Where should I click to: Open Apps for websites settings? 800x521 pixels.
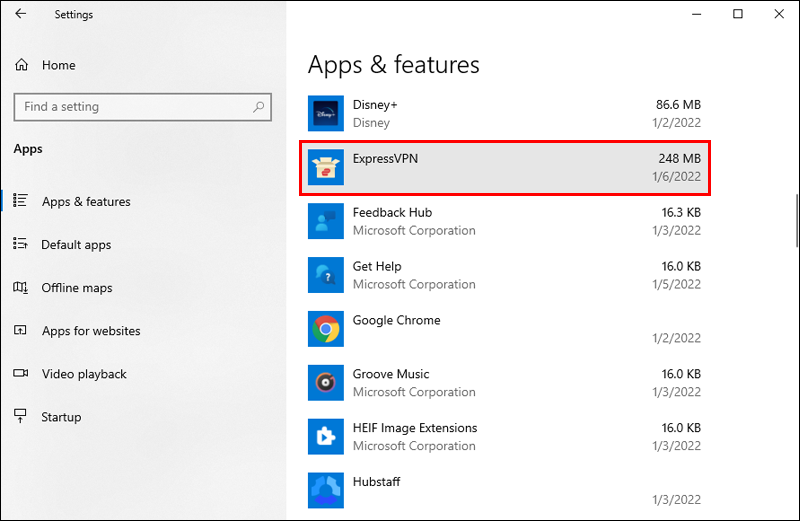click(x=91, y=331)
